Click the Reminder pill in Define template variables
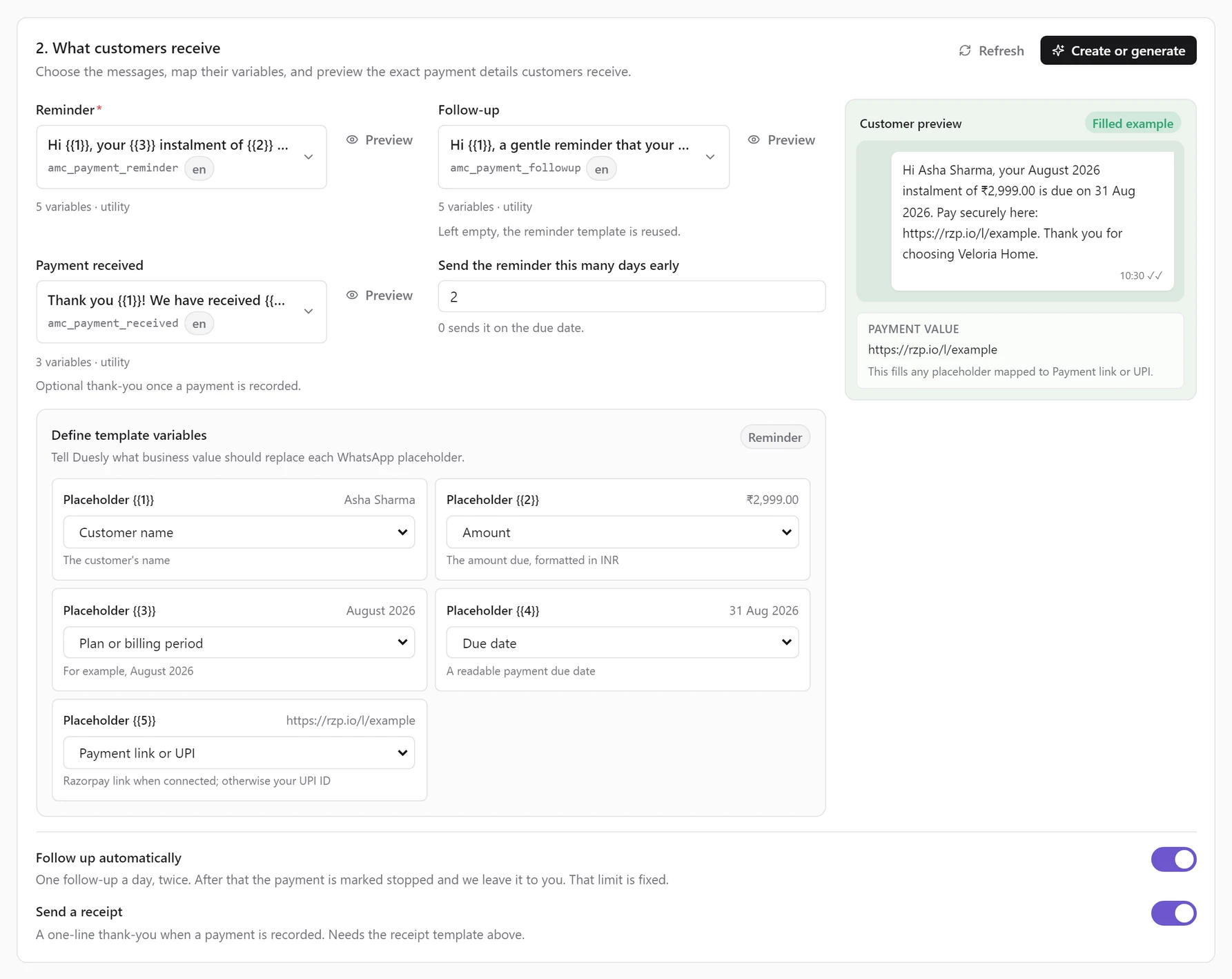 (775, 437)
